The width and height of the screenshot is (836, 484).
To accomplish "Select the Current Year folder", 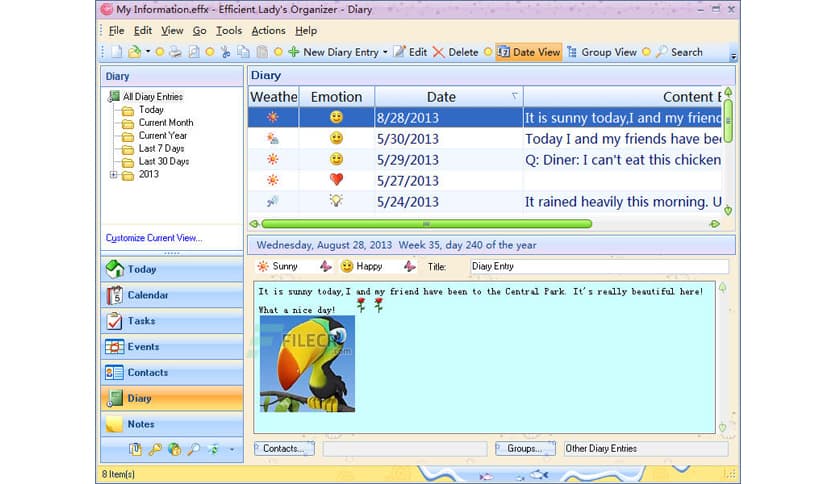I will (x=163, y=135).
